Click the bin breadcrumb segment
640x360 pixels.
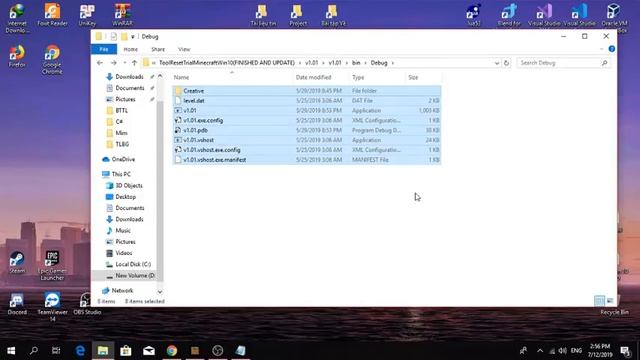pos(356,63)
